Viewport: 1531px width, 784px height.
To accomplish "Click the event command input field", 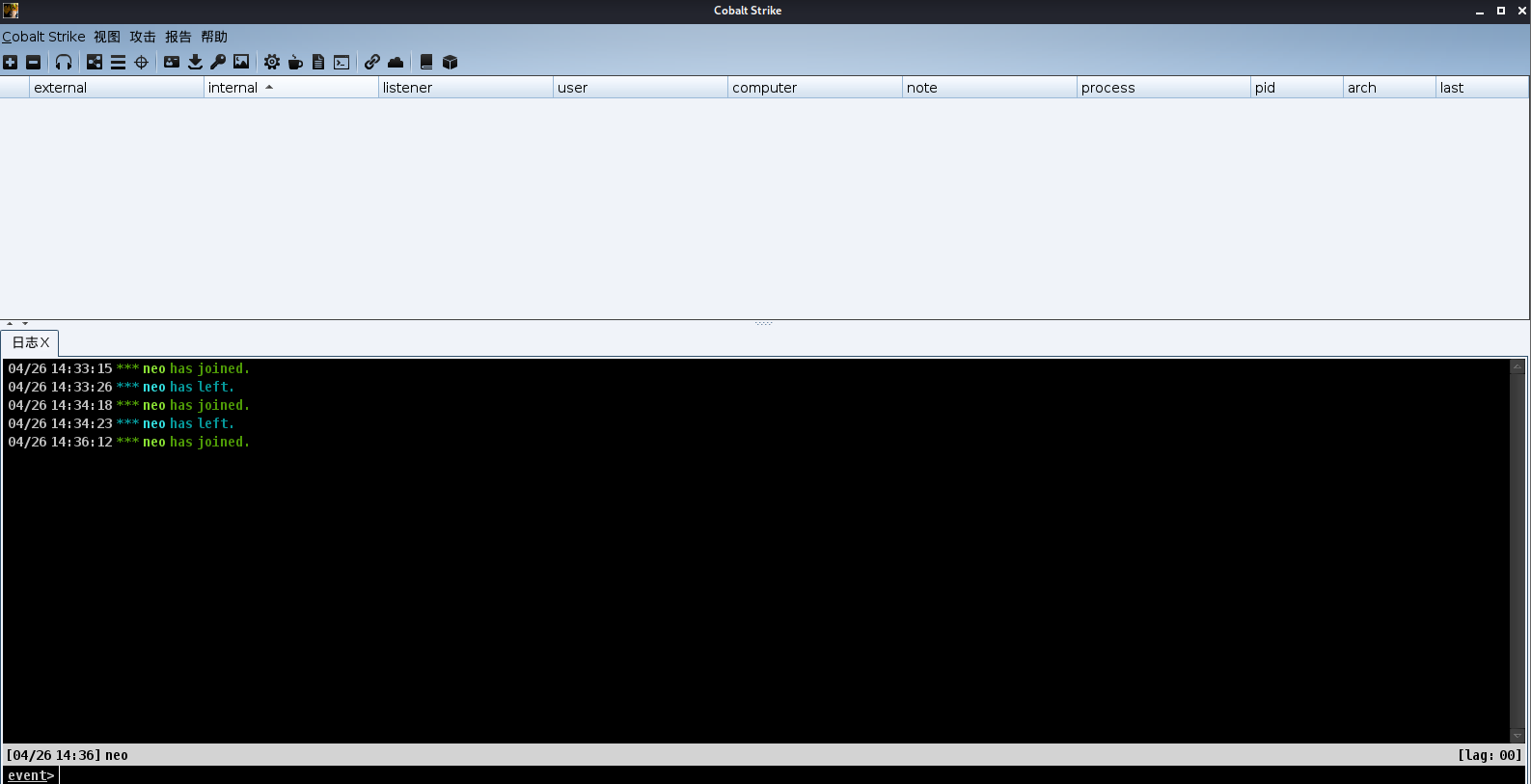I will click(772, 775).
